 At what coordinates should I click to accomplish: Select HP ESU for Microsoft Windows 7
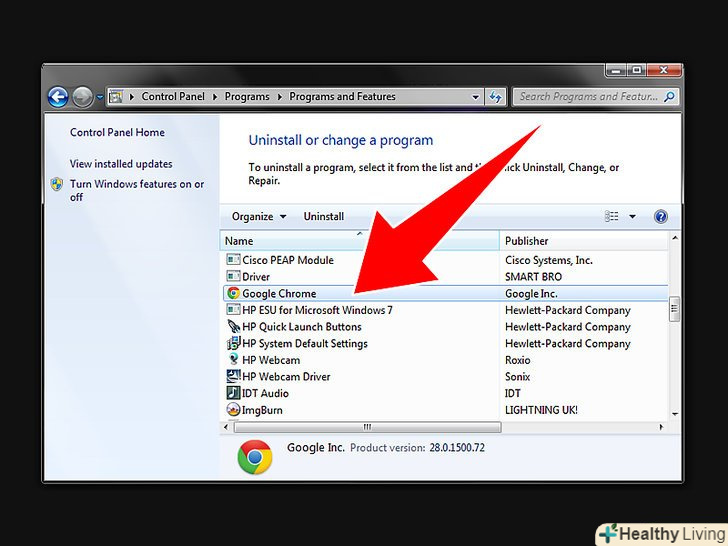[446, 310]
